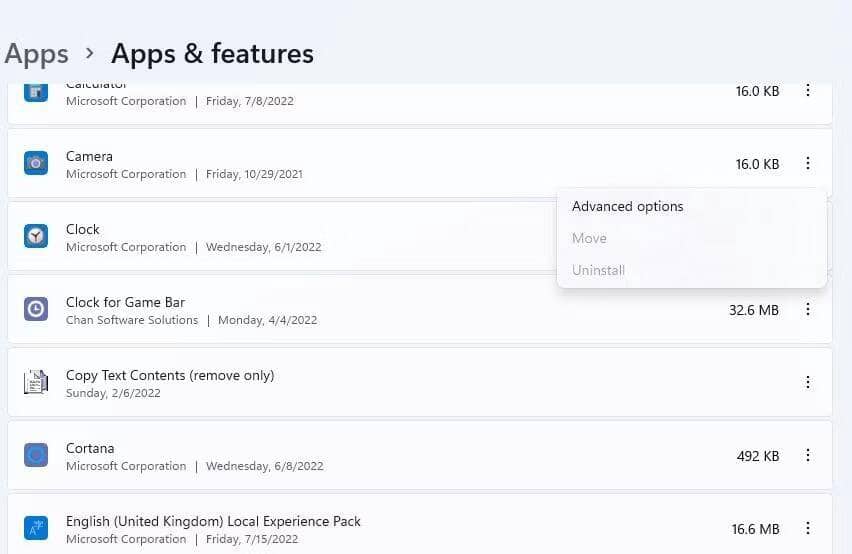Click the Clock for Game Bar icon
The width and height of the screenshot is (852, 554).
[36, 309]
